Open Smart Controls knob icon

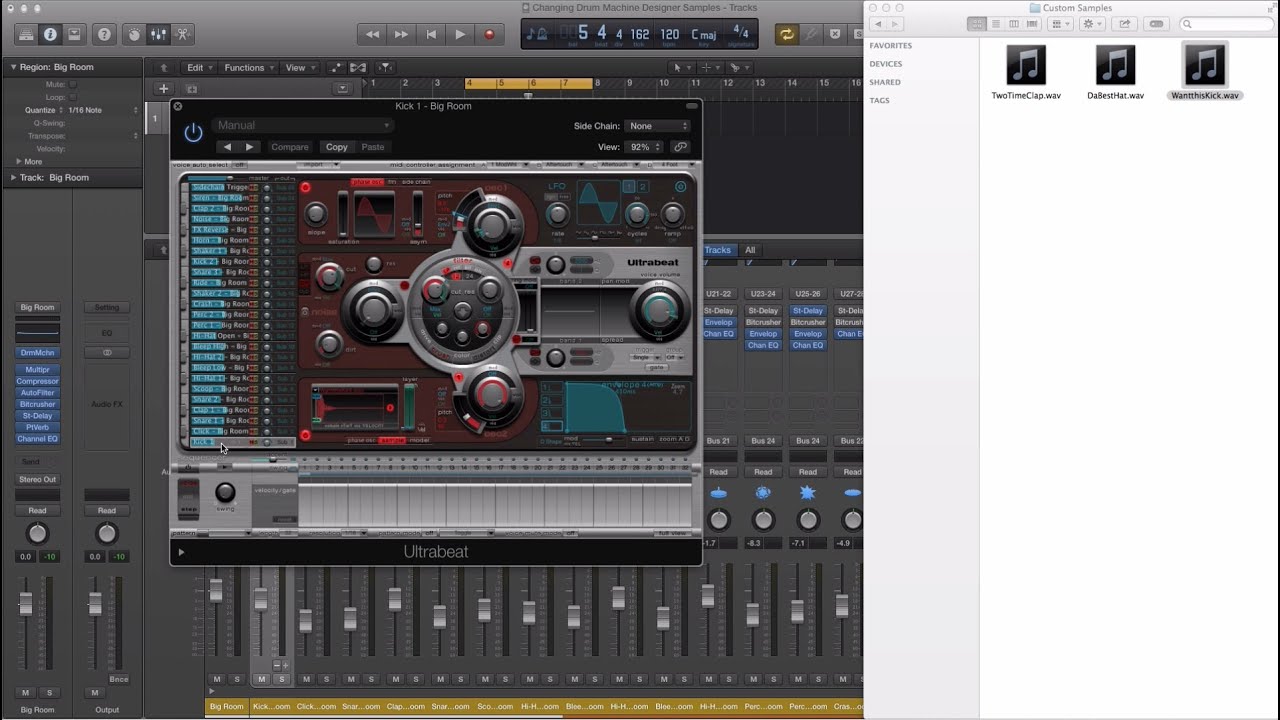point(134,34)
